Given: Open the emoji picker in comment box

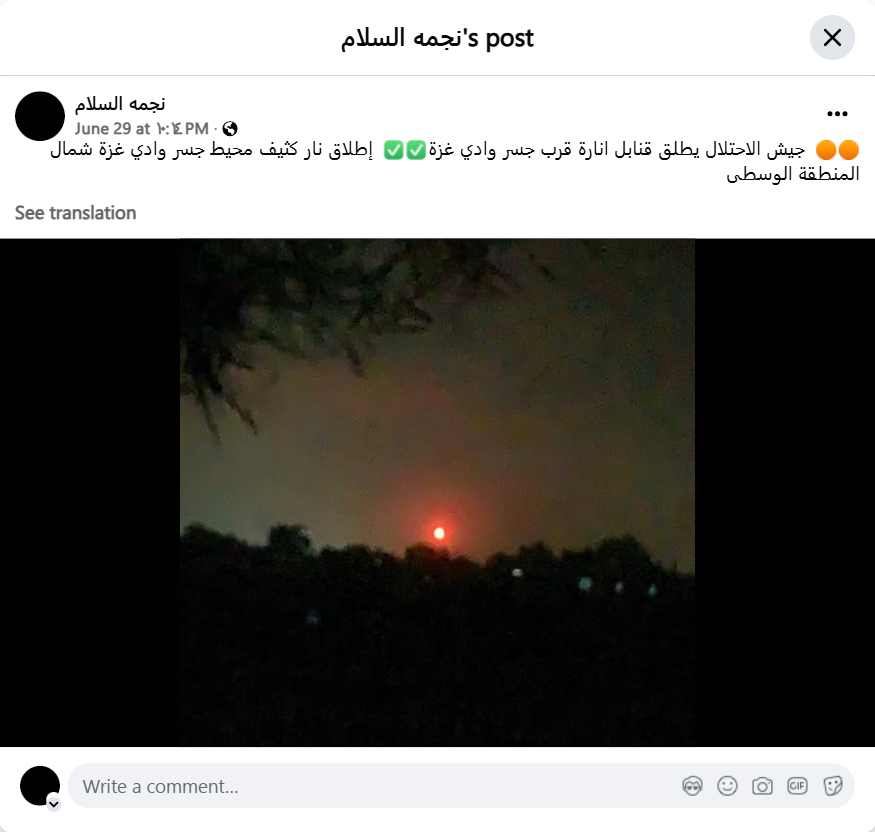Looking at the screenshot, I should click(727, 786).
